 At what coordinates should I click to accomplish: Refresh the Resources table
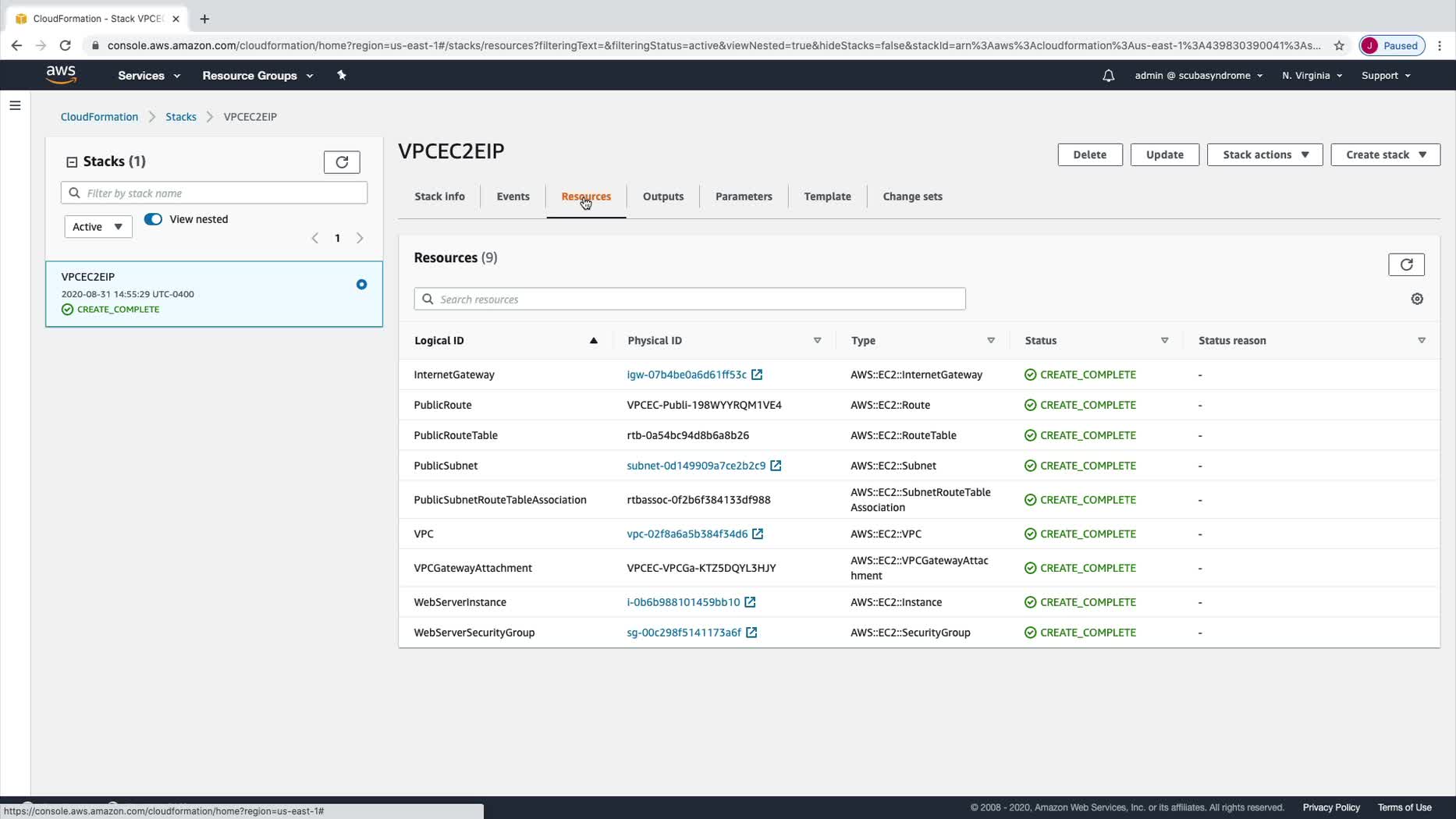(1406, 264)
